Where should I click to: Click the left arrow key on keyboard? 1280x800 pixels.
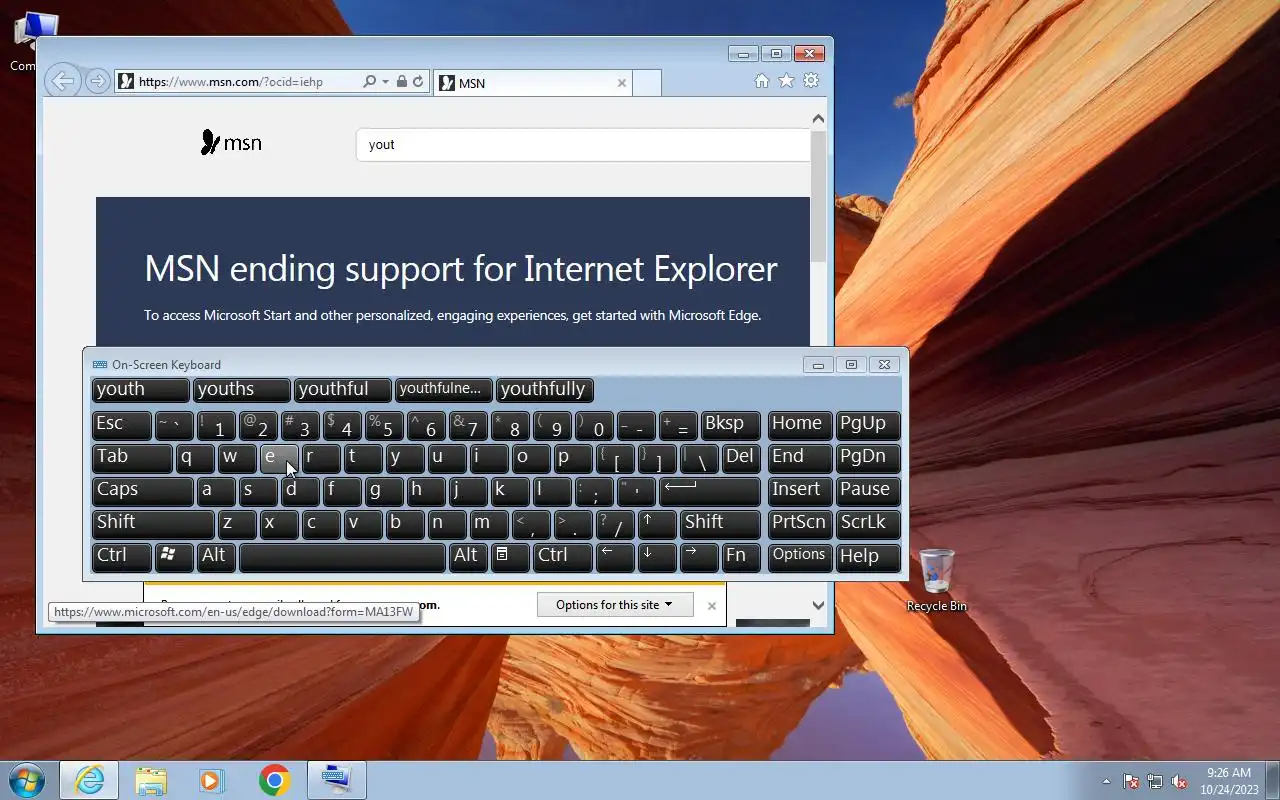[x=615, y=557]
